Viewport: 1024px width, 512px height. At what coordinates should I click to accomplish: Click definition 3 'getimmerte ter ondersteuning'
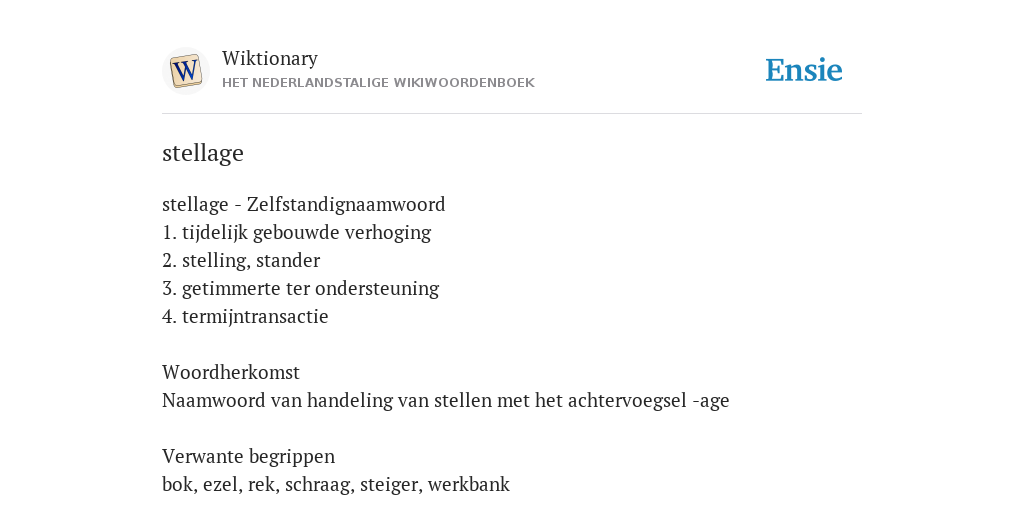tap(300, 289)
